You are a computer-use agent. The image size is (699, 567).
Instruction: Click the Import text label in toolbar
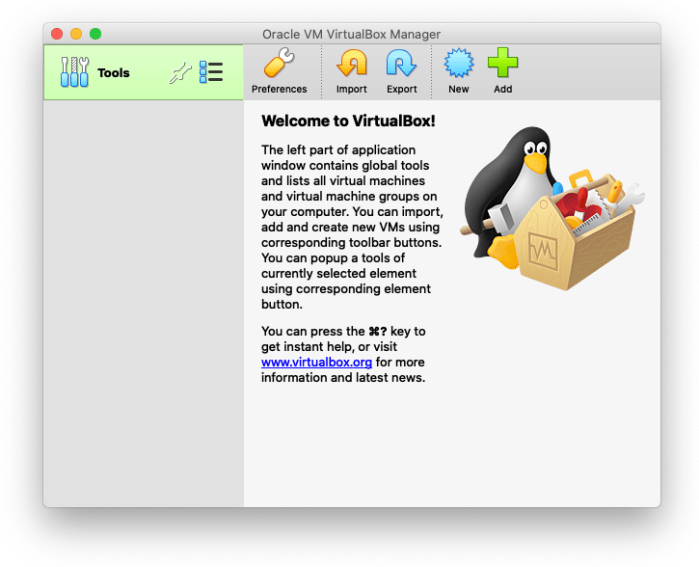point(351,89)
